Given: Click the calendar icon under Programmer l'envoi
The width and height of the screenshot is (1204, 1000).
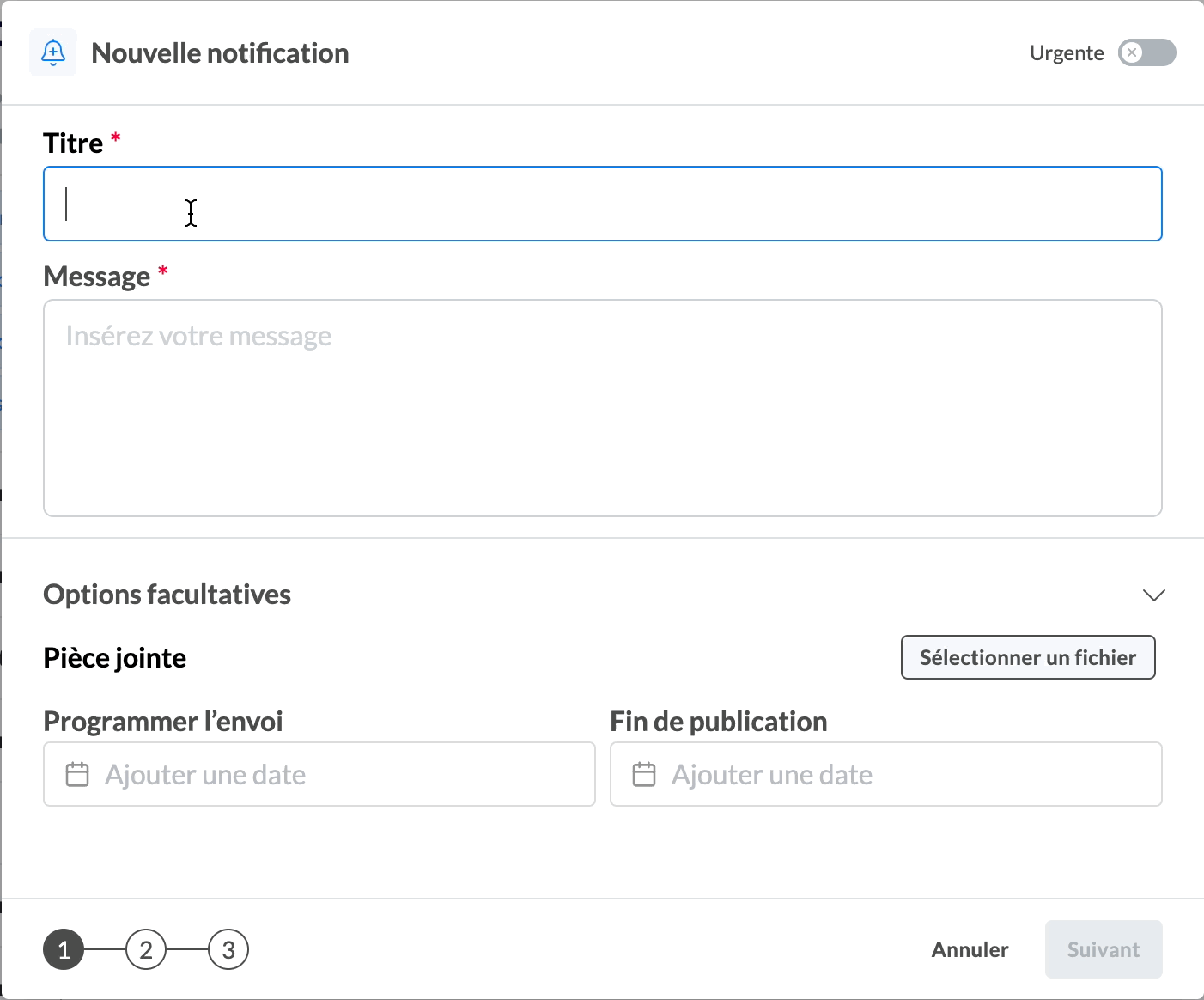Looking at the screenshot, I should coord(77,775).
